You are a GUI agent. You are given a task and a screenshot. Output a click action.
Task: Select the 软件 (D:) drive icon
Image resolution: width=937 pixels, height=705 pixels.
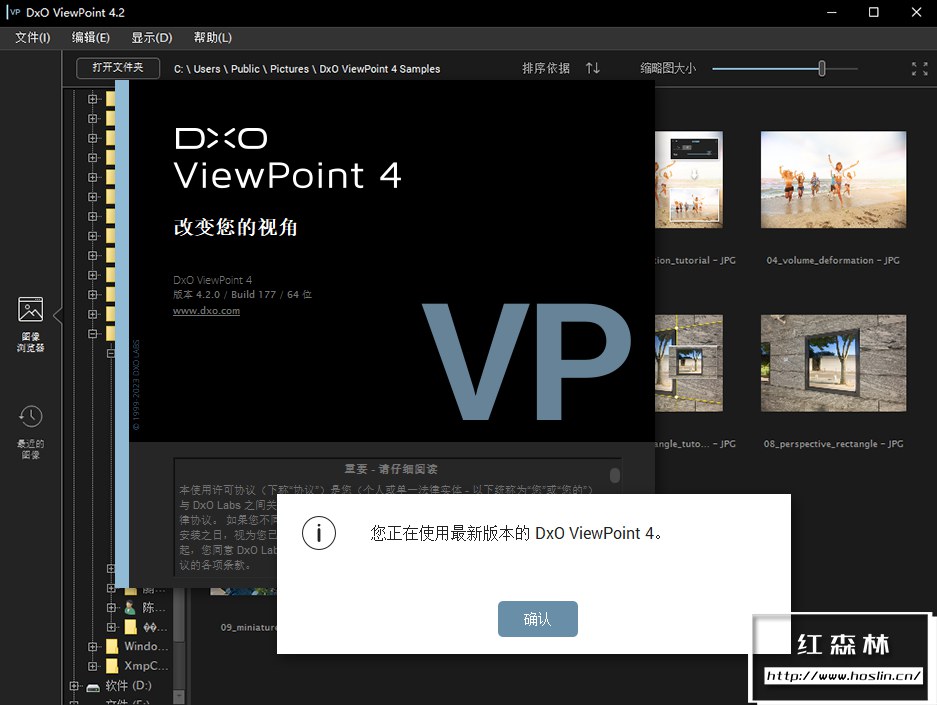pos(93,686)
